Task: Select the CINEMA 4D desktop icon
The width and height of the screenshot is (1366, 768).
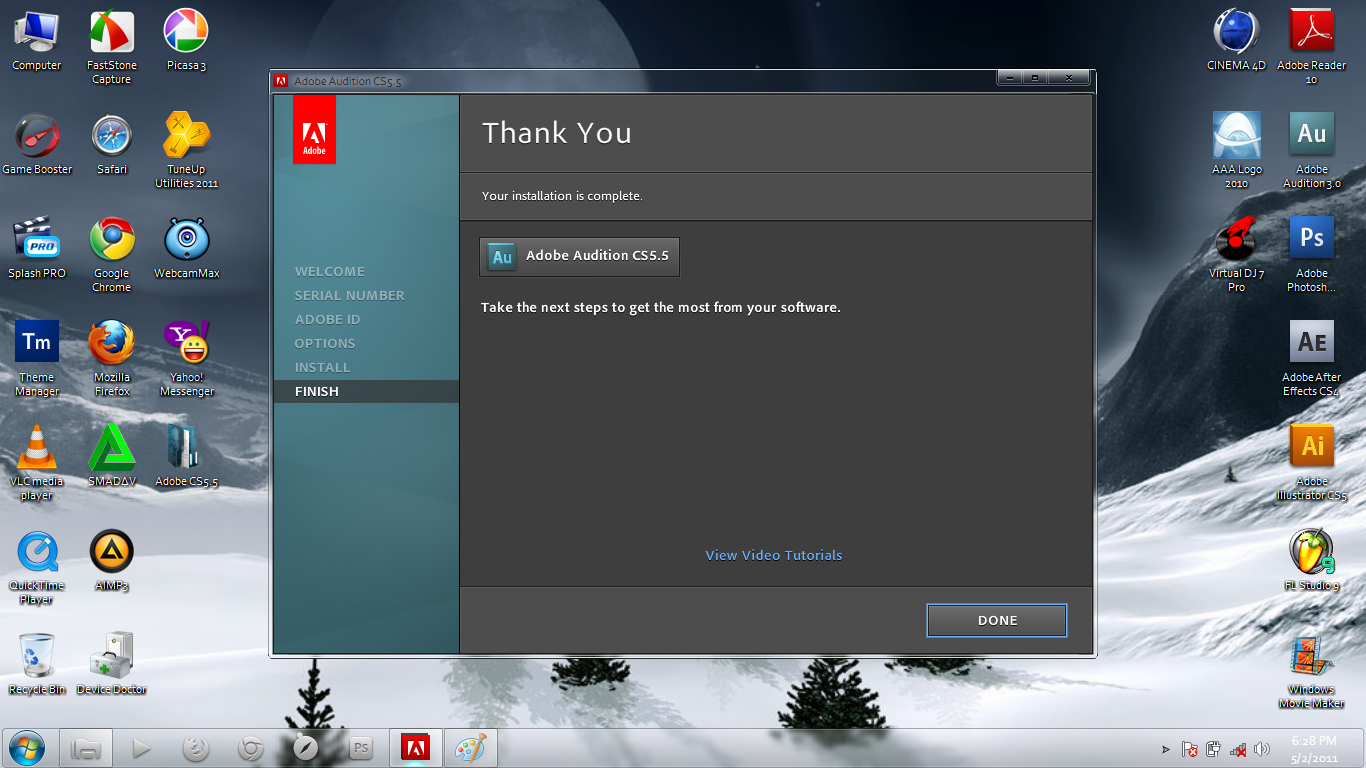Action: (1237, 41)
